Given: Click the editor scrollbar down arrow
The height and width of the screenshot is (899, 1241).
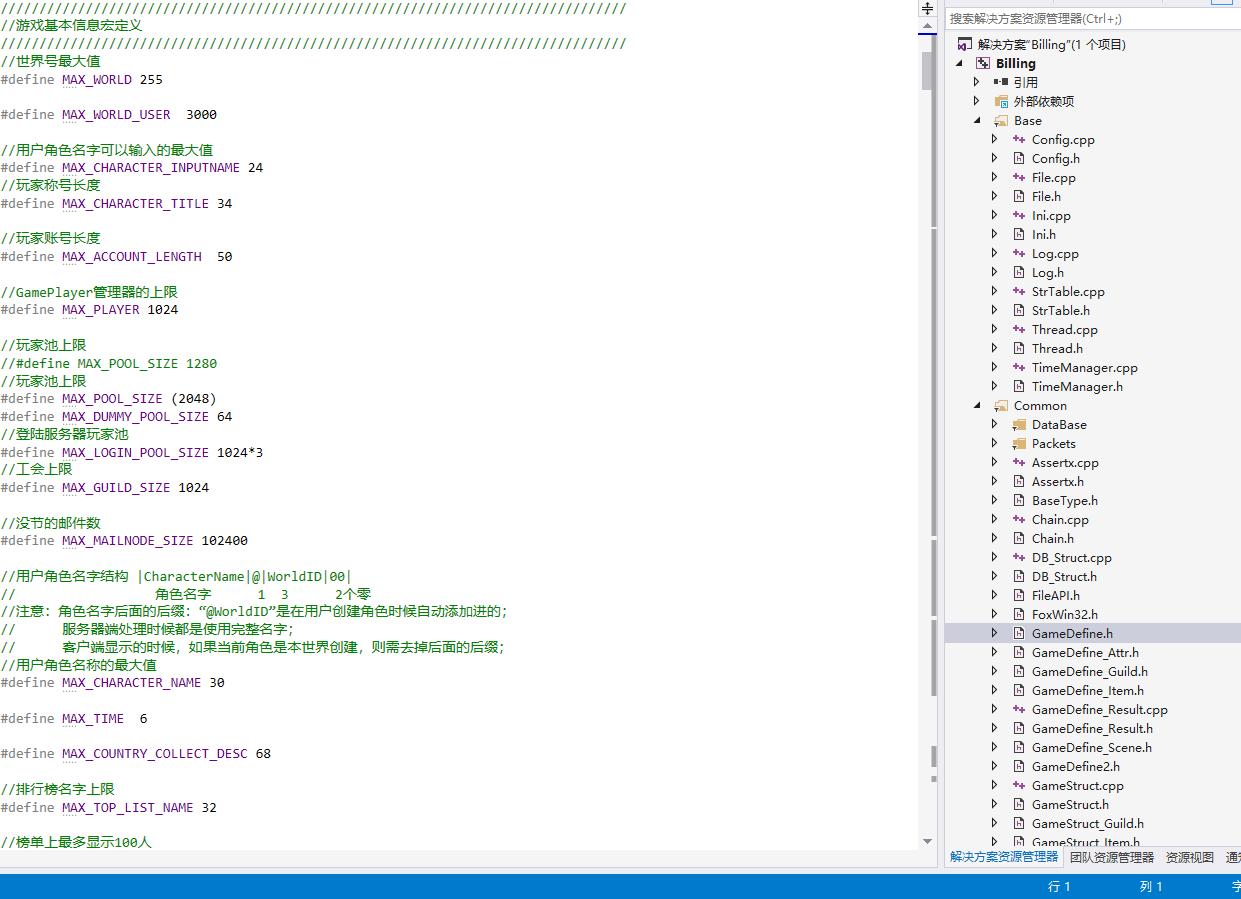Looking at the screenshot, I should 927,841.
